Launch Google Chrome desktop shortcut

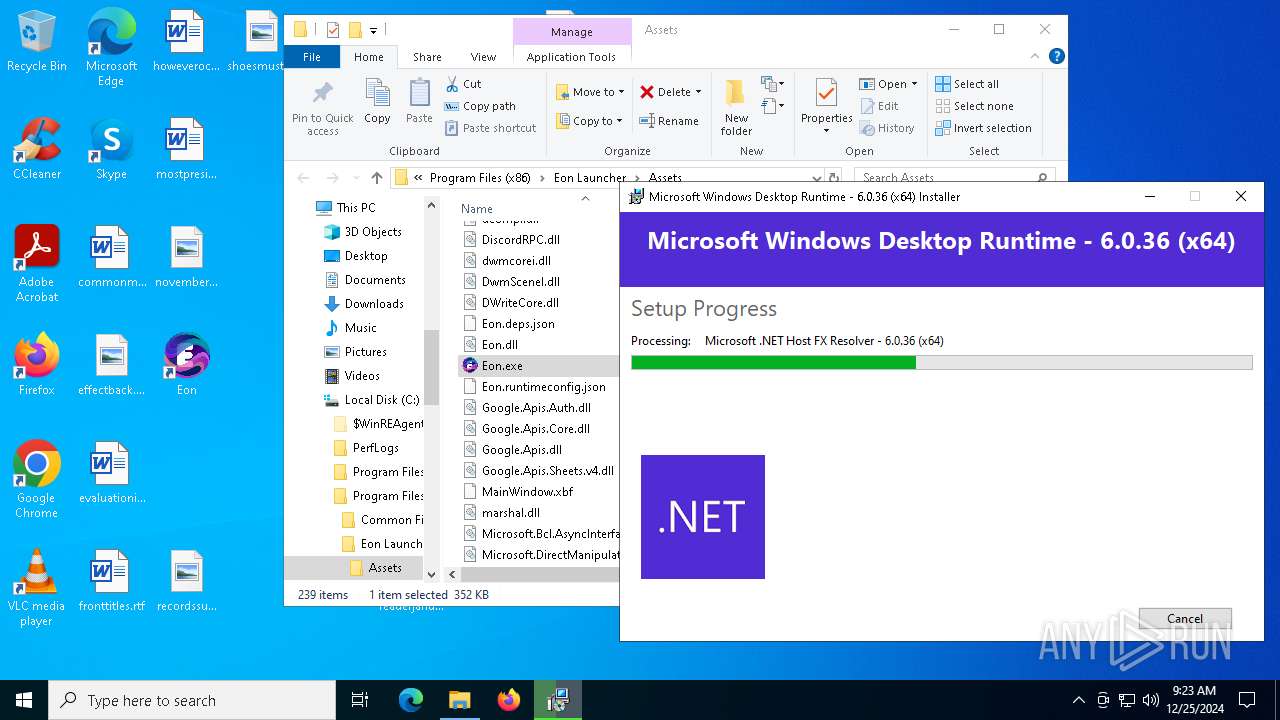point(37,480)
